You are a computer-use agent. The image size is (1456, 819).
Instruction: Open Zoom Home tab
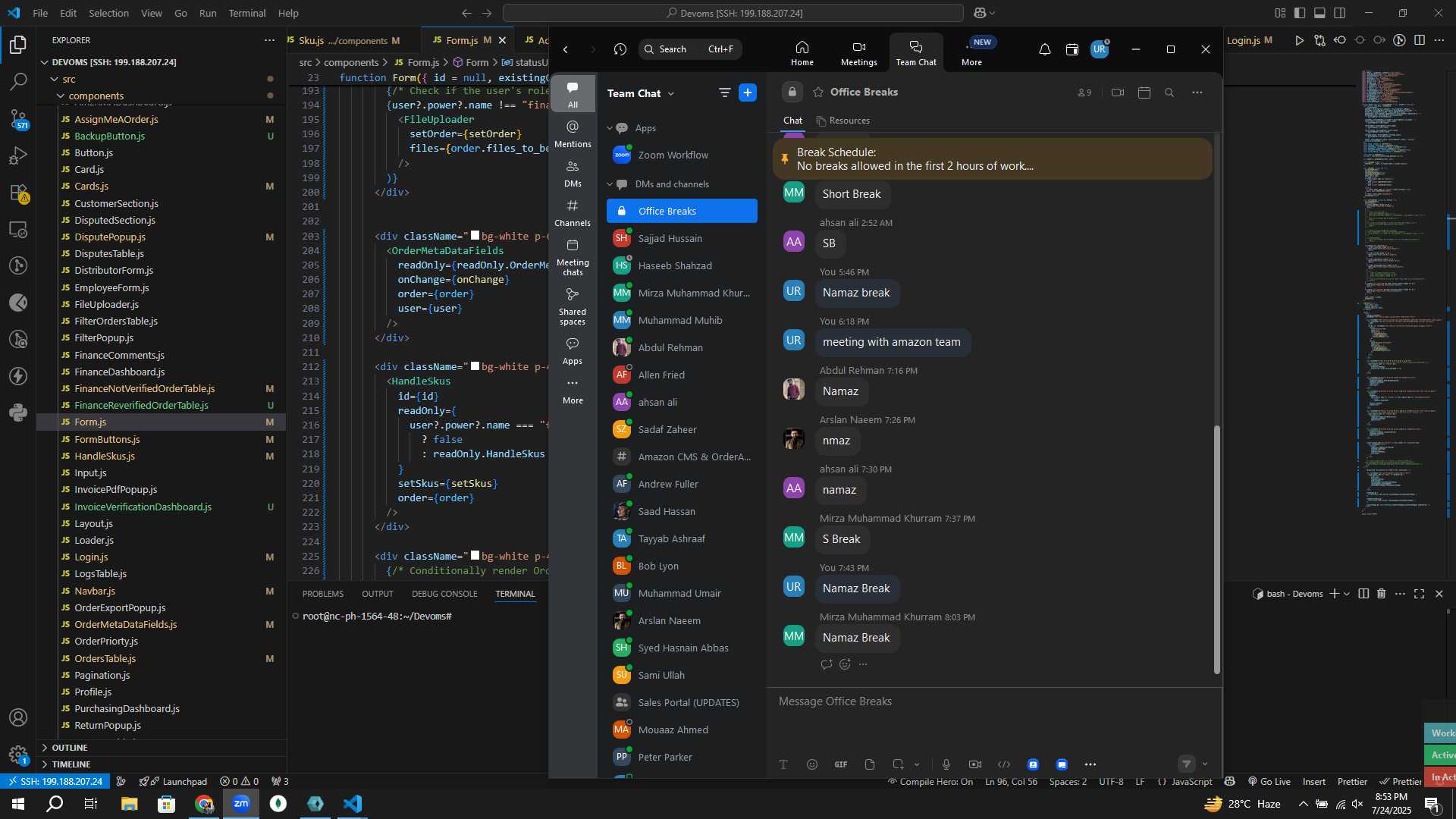(x=802, y=53)
